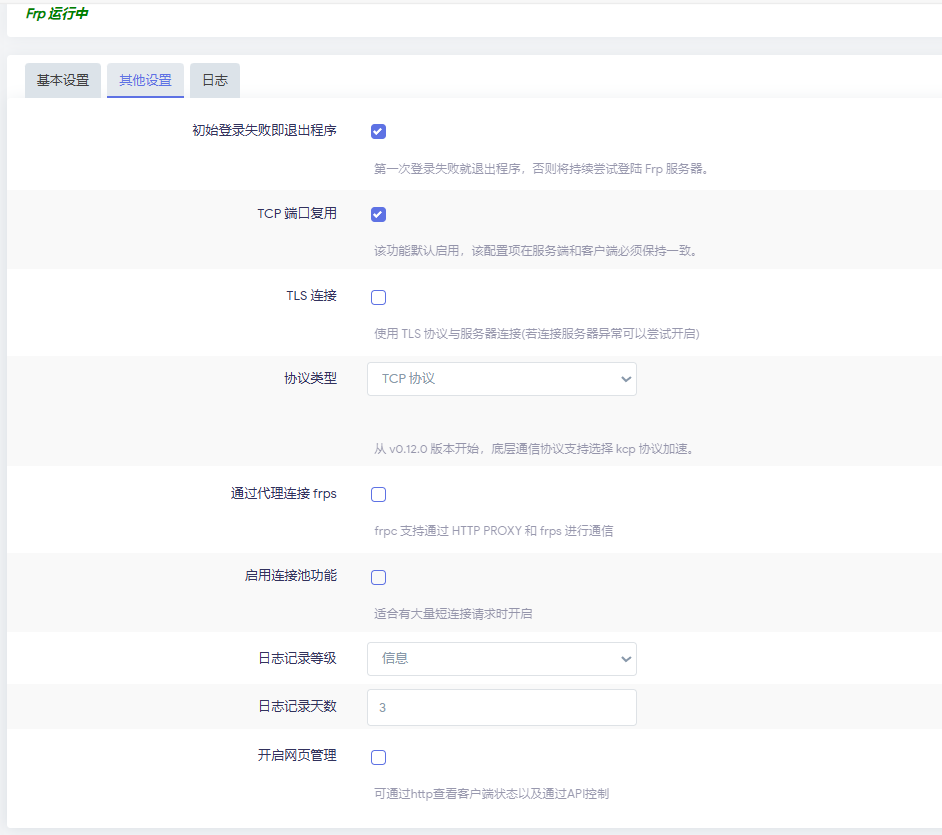Viewport: 942px width, 835px height.
Task: Disable the TCP 端口复用 checkbox
Action: [x=378, y=214]
